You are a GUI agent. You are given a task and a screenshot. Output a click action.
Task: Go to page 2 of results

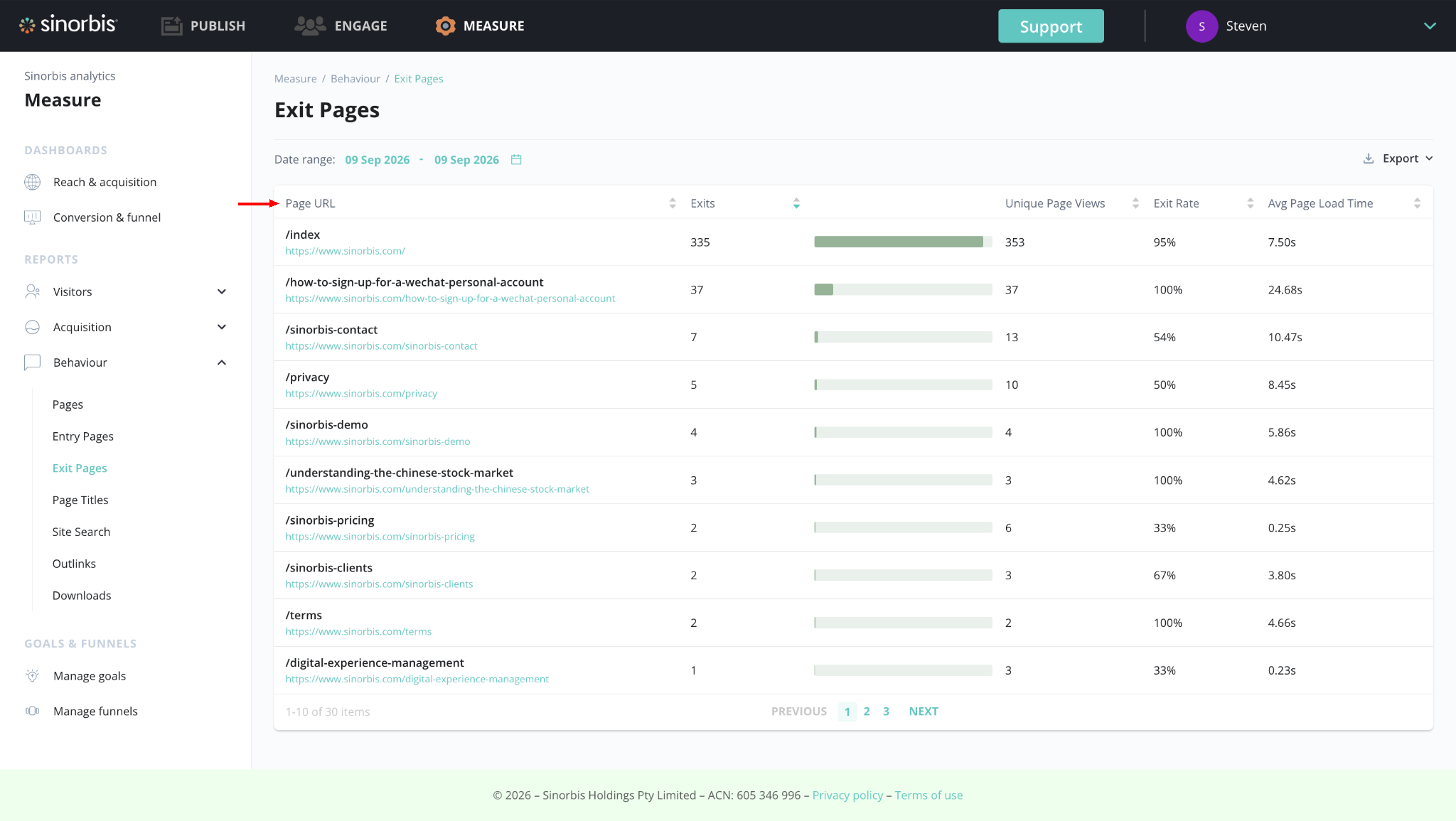pos(867,712)
